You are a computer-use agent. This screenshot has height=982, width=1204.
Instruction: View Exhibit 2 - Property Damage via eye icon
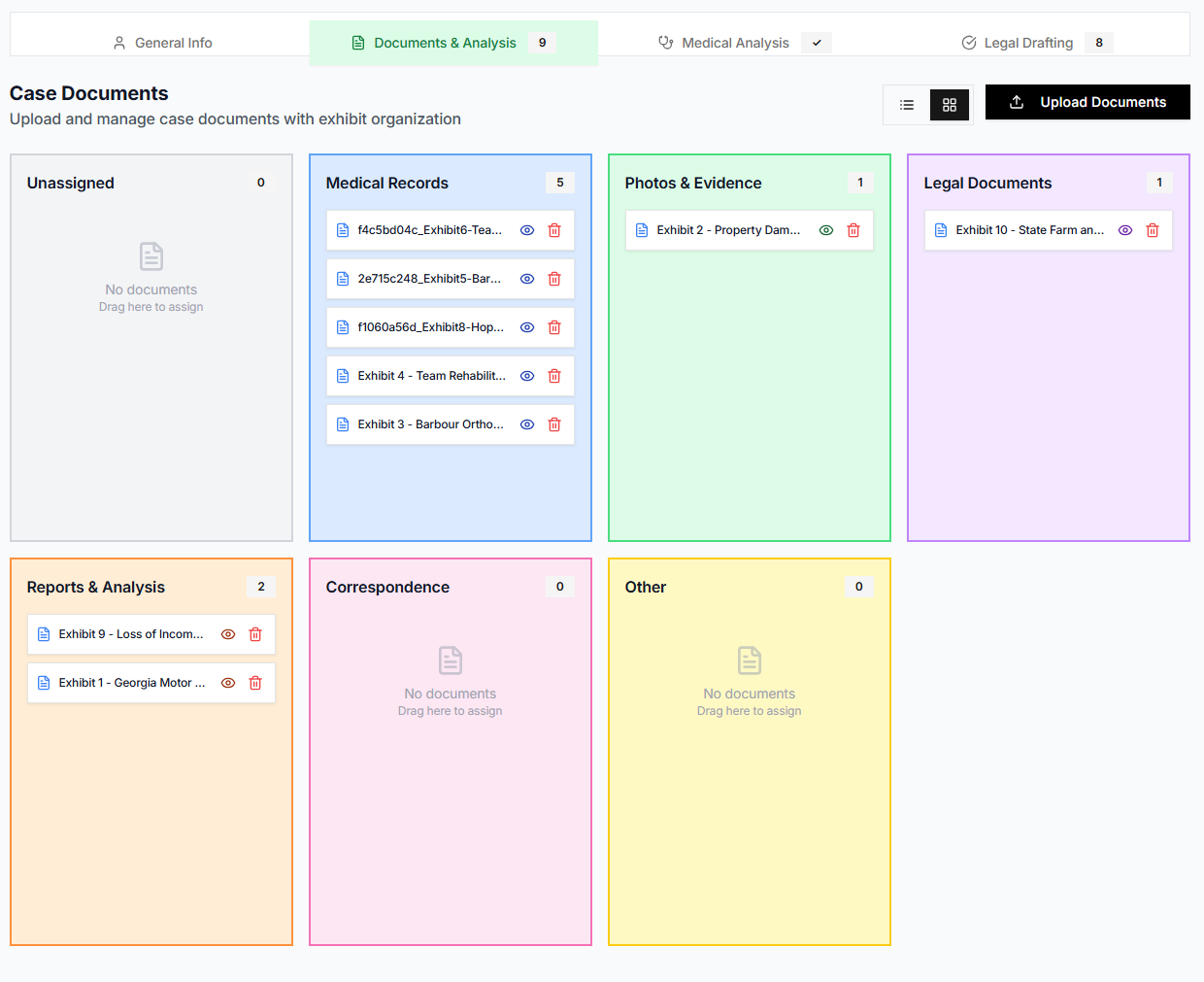826,230
